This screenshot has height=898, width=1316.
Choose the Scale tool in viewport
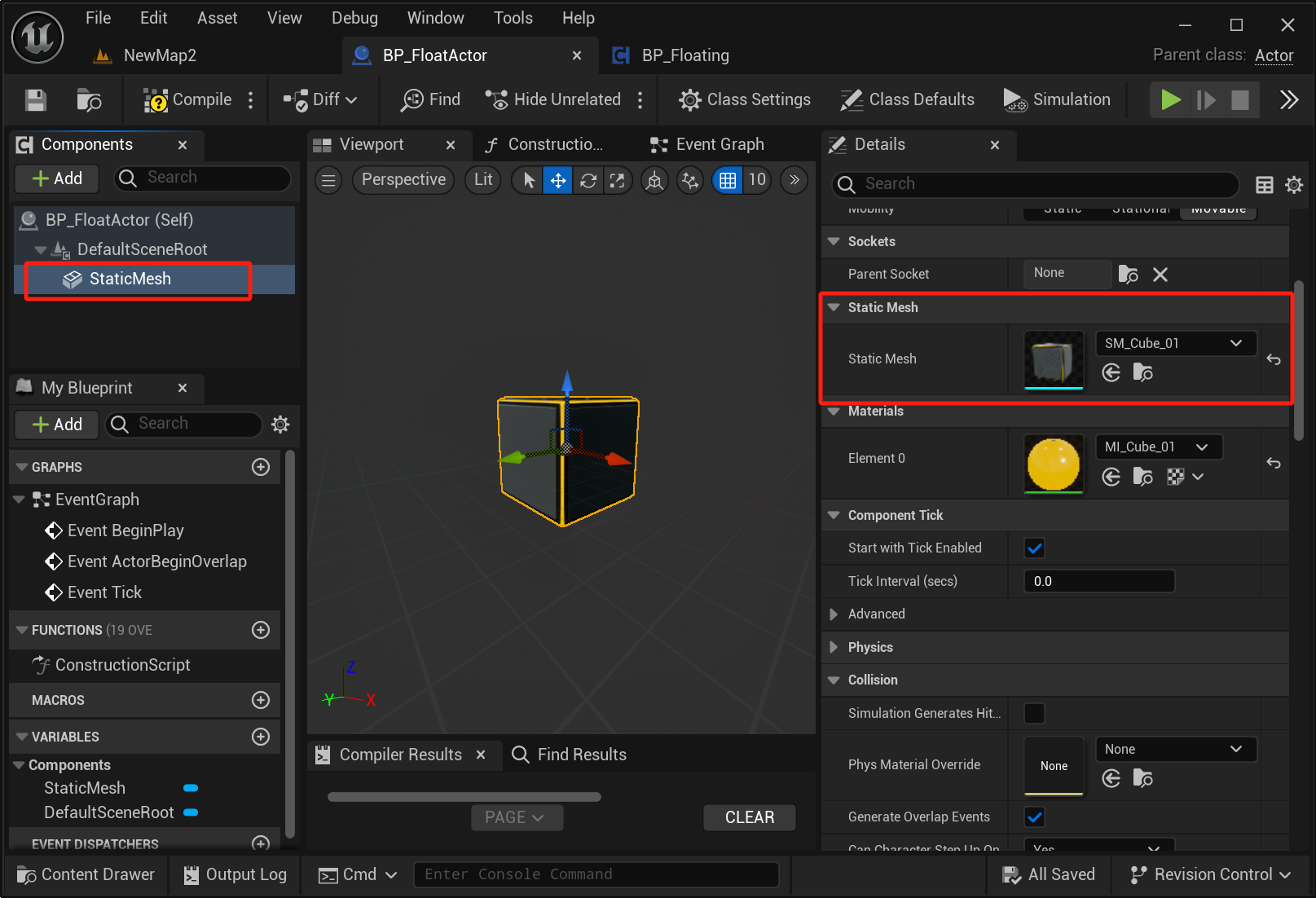coord(617,180)
